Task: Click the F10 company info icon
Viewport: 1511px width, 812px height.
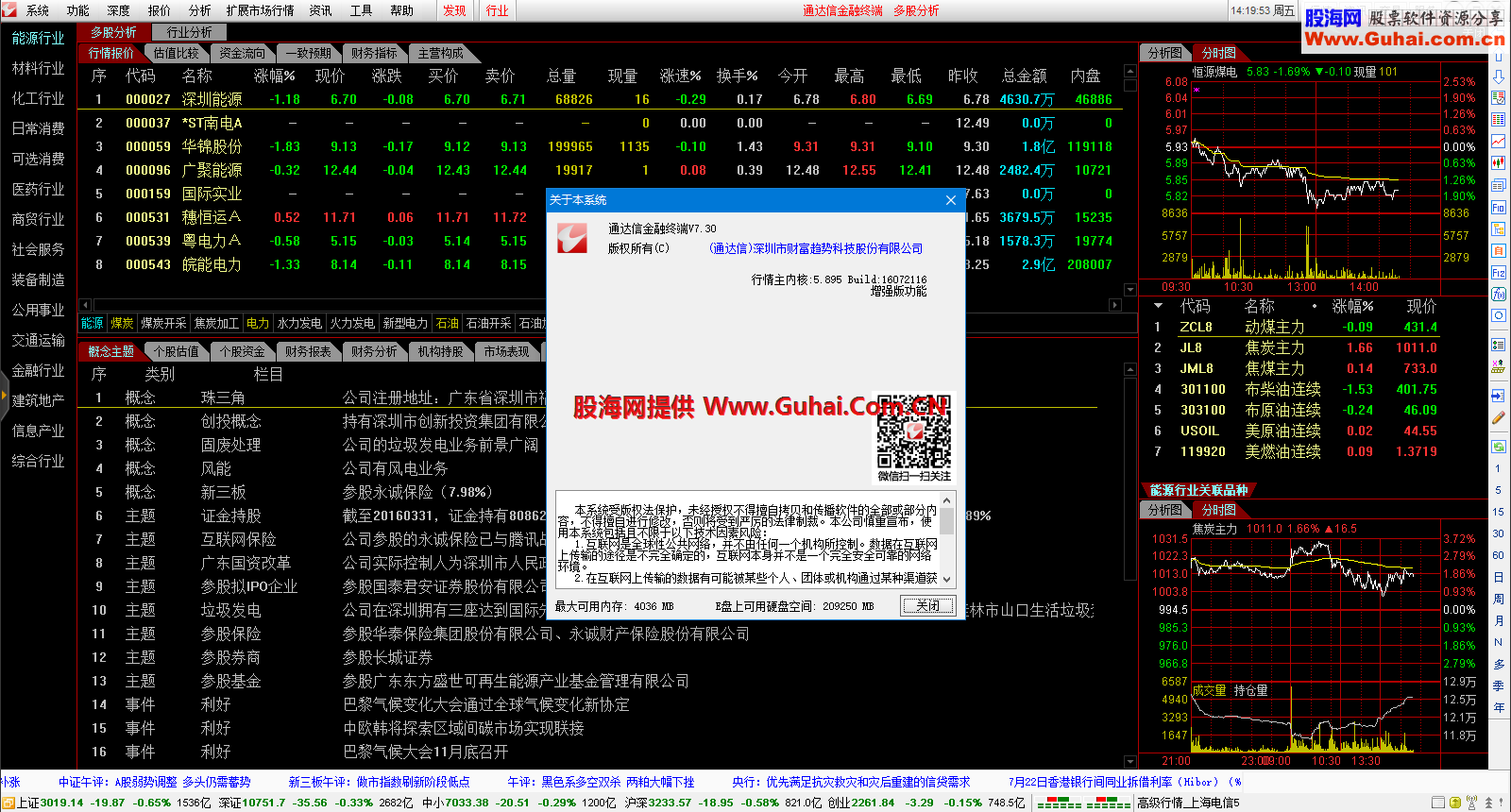Action: coord(1499,207)
